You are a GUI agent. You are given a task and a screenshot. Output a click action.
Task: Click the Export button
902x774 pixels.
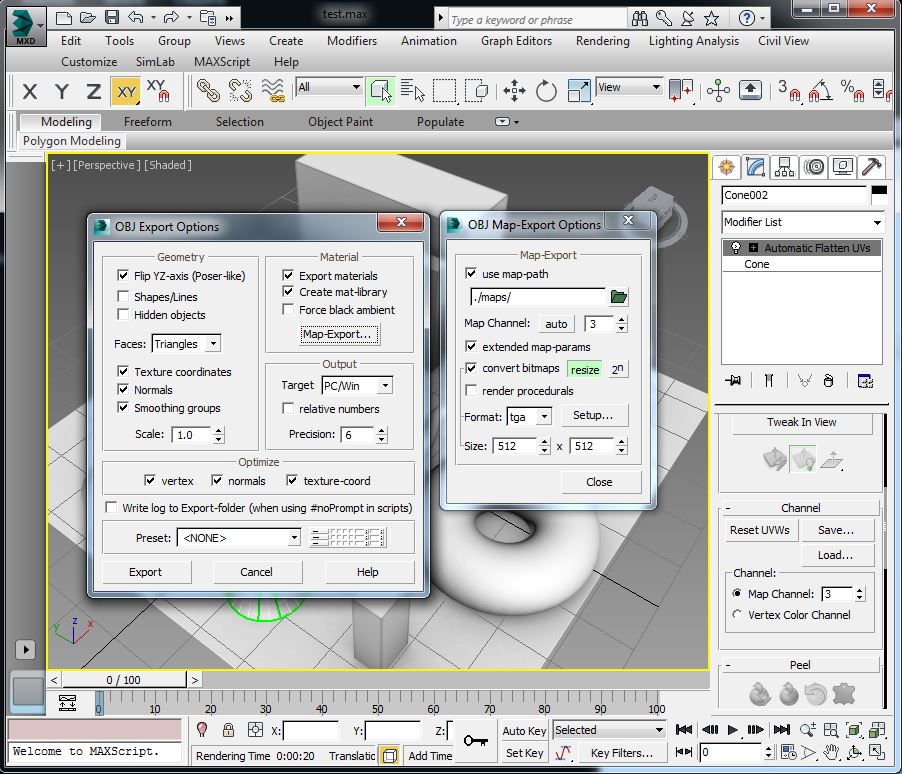(x=146, y=572)
